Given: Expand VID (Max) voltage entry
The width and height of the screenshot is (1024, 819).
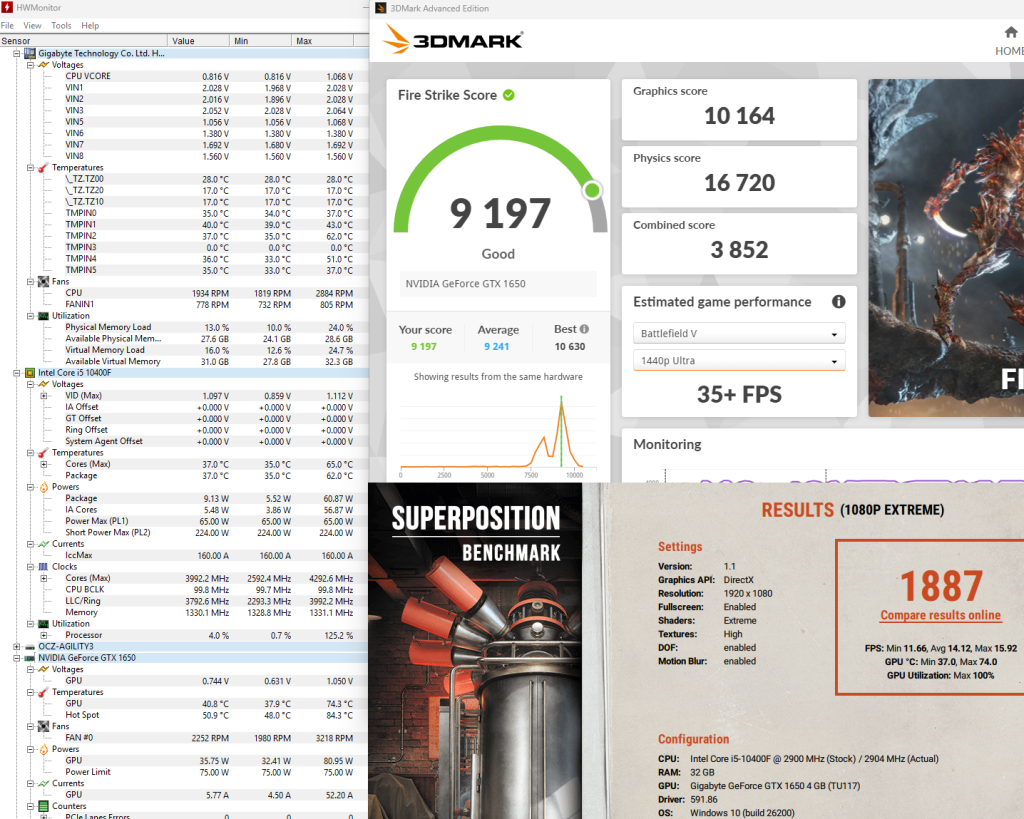Looking at the screenshot, I should point(44,396).
